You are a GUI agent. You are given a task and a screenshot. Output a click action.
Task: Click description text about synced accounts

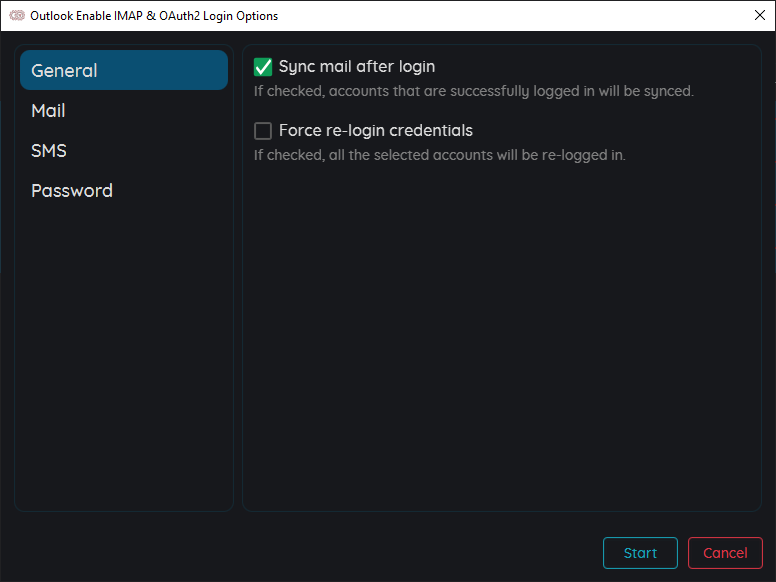pyautogui.click(x=474, y=91)
